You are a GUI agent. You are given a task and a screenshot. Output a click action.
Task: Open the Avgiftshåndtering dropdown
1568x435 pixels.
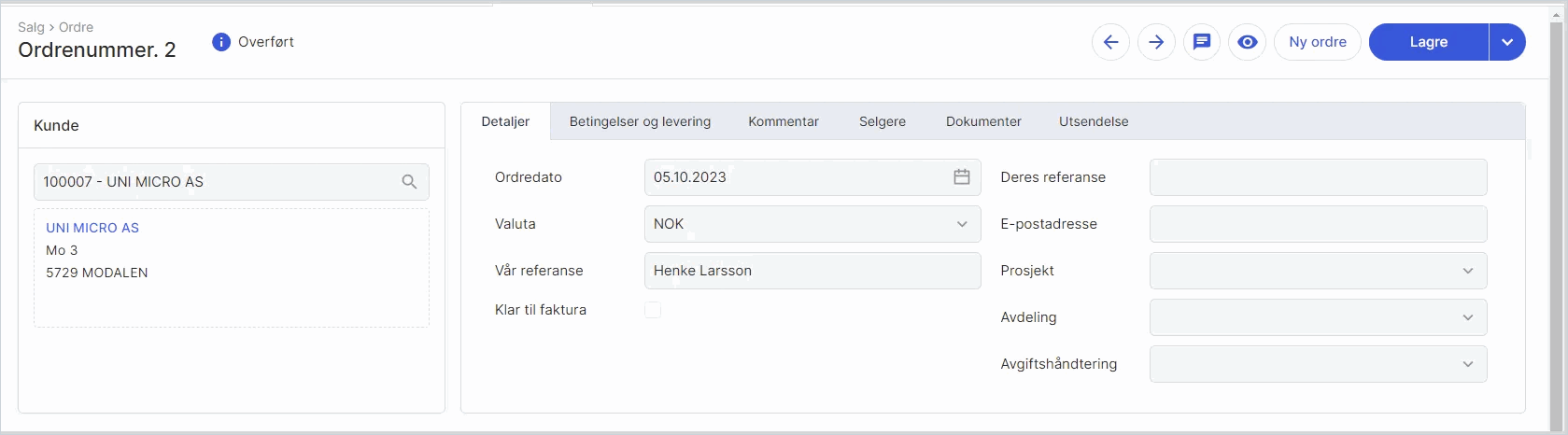[x=1318, y=364]
